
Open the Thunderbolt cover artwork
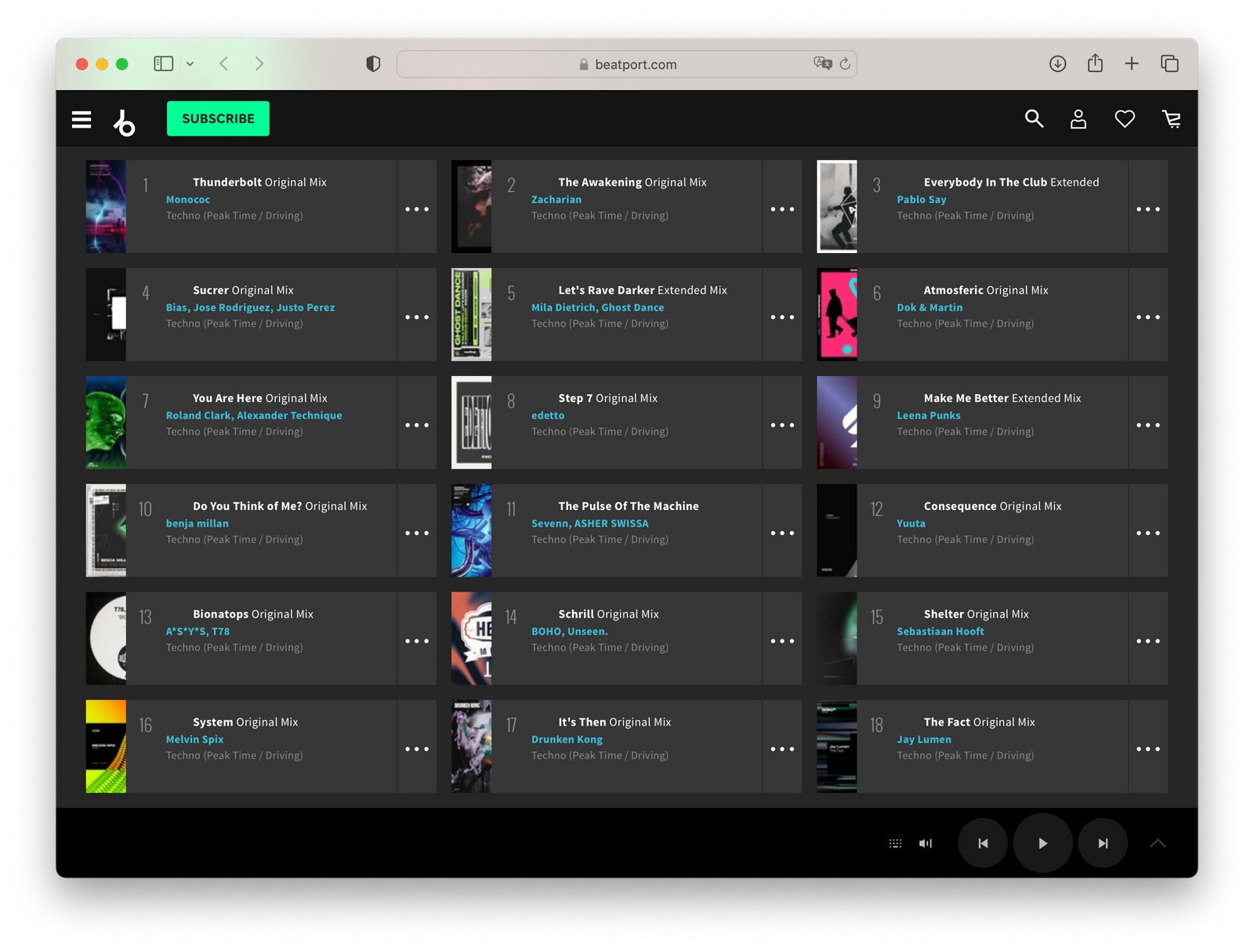(x=106, y=207)
